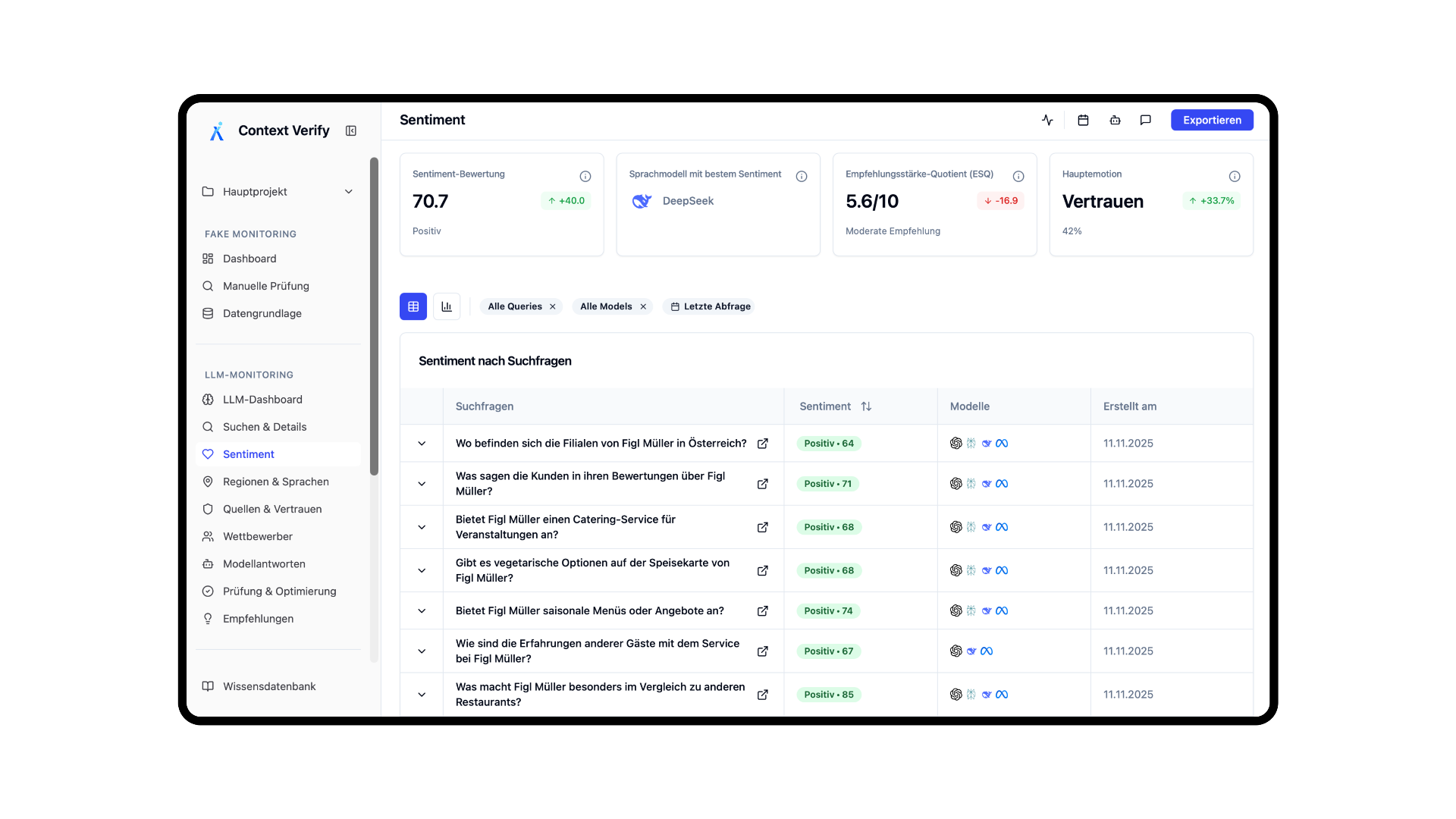Click the sidebar vertical scrollbar
The width and height of the screenshot is (1456, 819).
point(374,315)
